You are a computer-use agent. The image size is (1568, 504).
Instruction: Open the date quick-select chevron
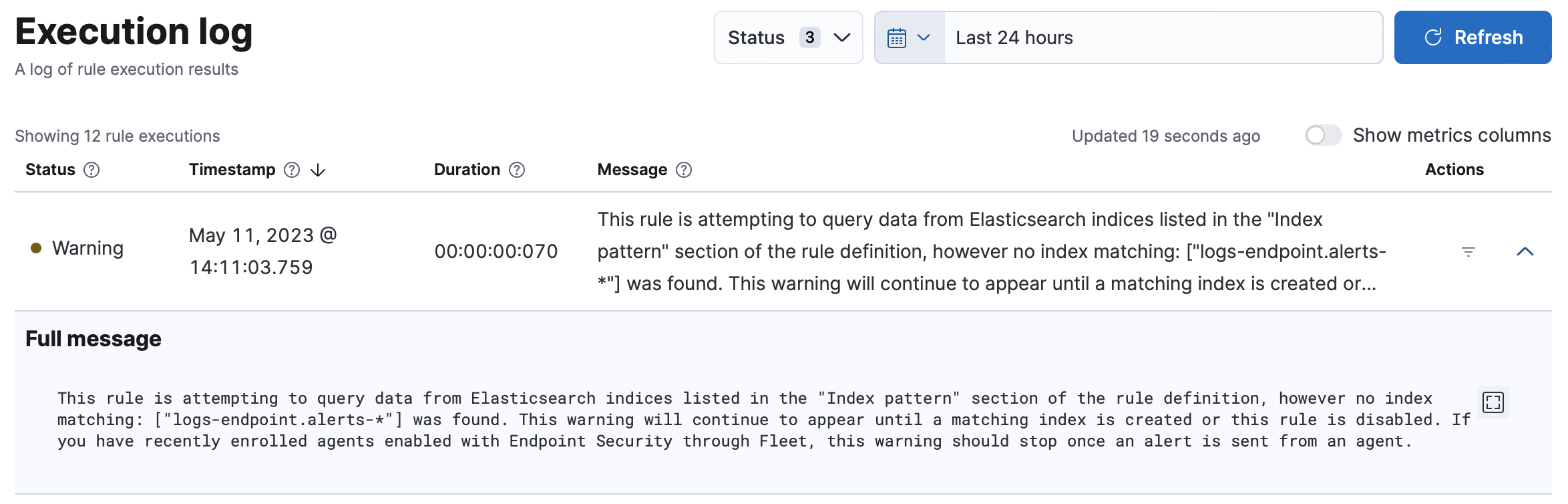pyautogui.click(x=925, y=37)
